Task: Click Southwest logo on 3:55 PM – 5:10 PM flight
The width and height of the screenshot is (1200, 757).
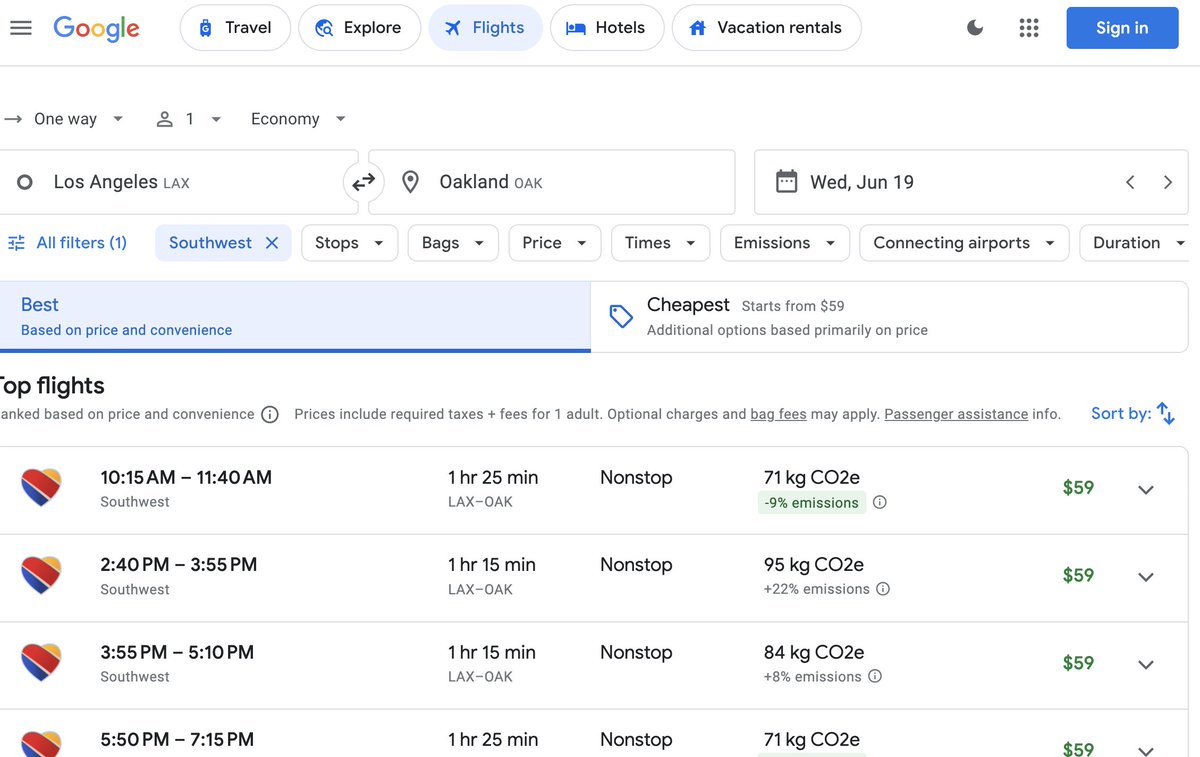Action: (41, 663)
